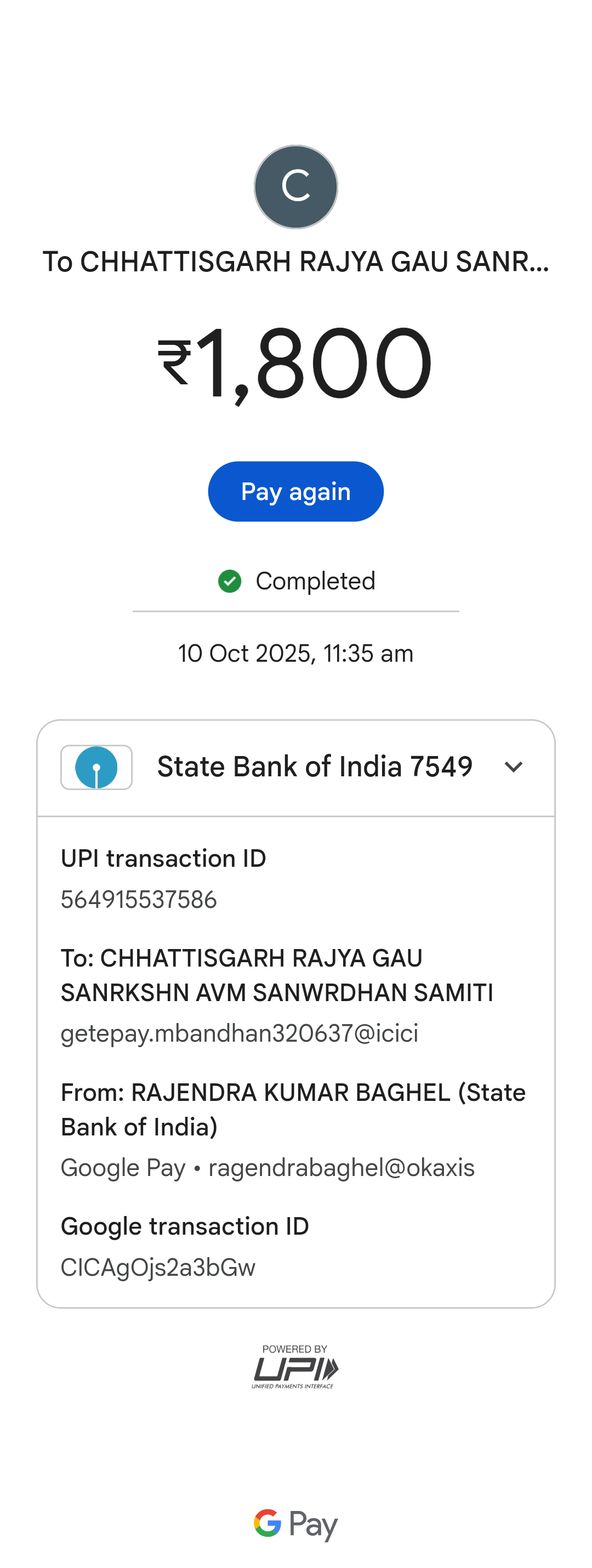
Task: Expand the bank account chevron dropdown
Action: coord(514,767)
